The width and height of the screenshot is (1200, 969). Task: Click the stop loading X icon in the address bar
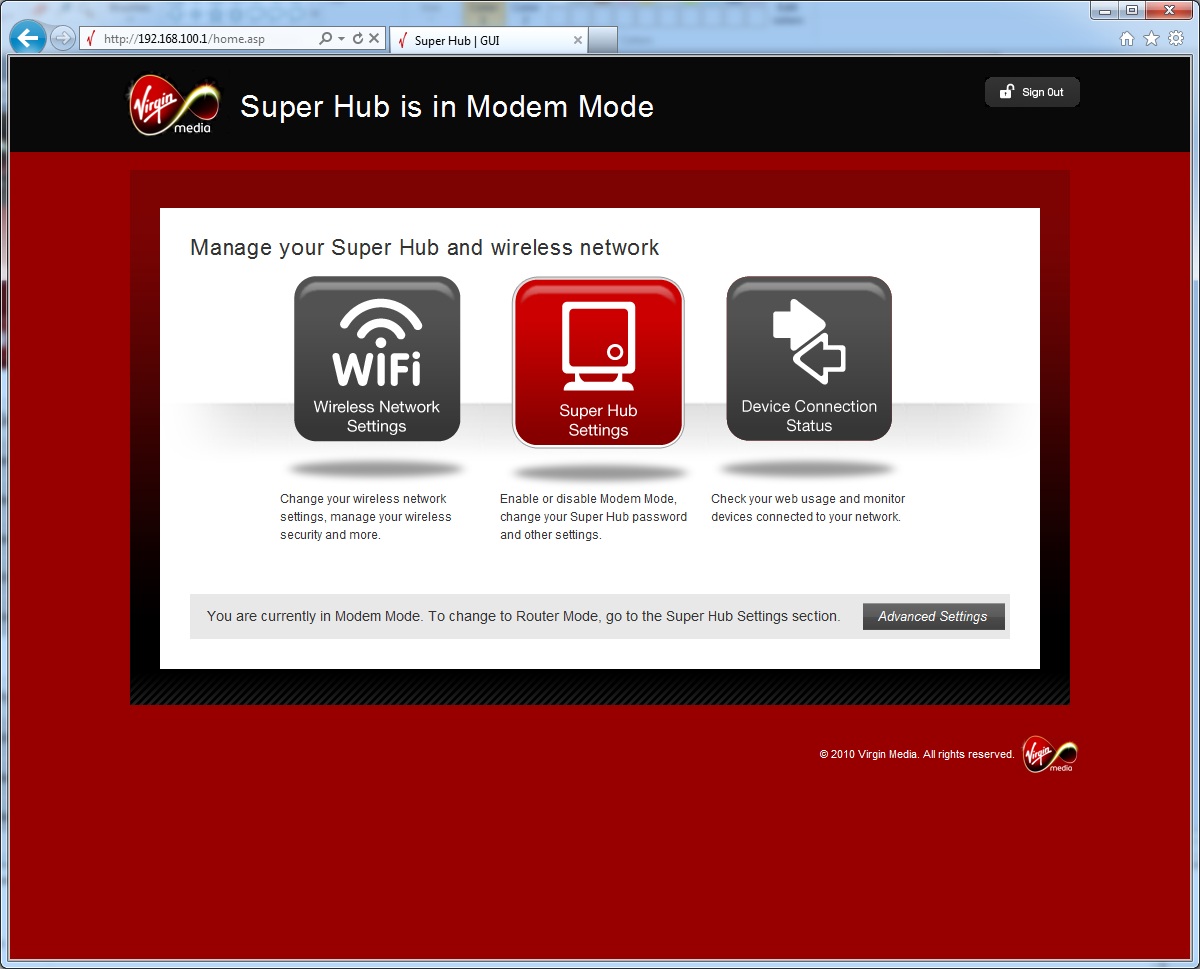374,39
